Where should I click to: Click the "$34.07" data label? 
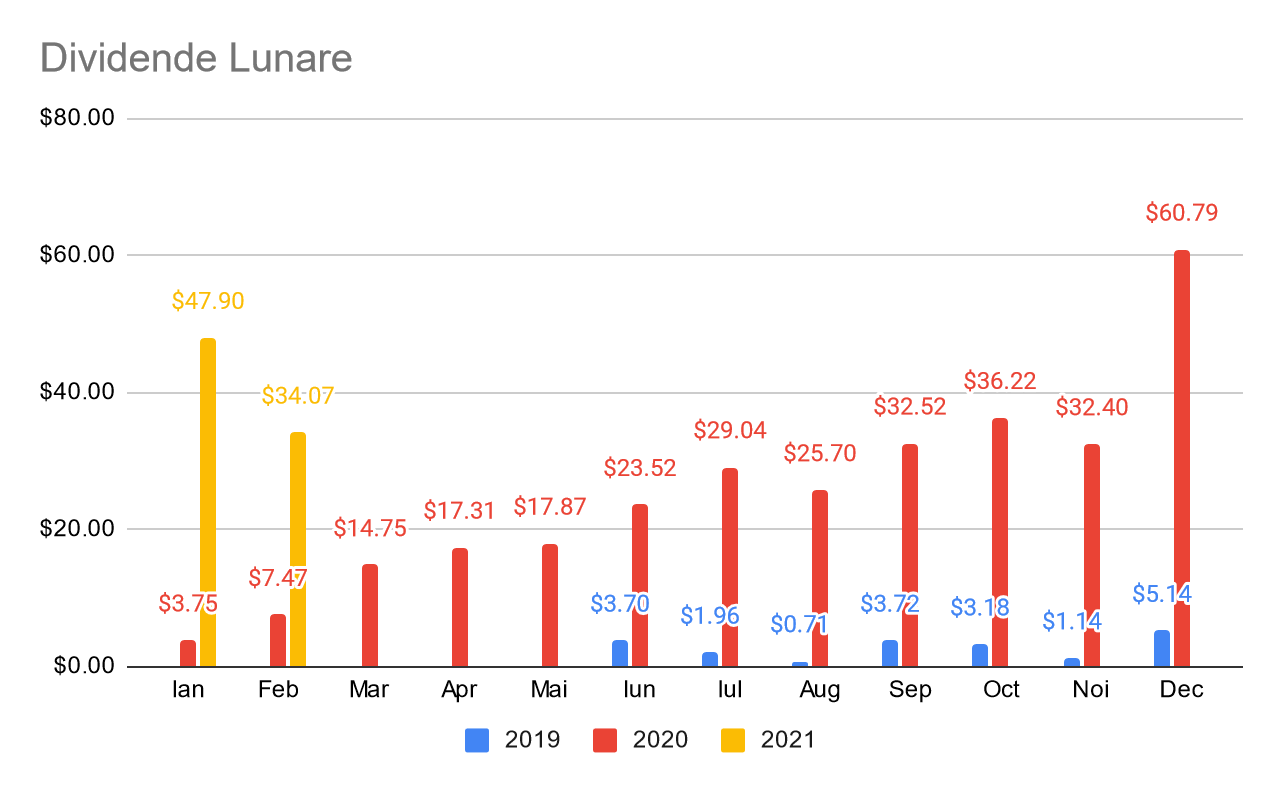coord(298,396)
